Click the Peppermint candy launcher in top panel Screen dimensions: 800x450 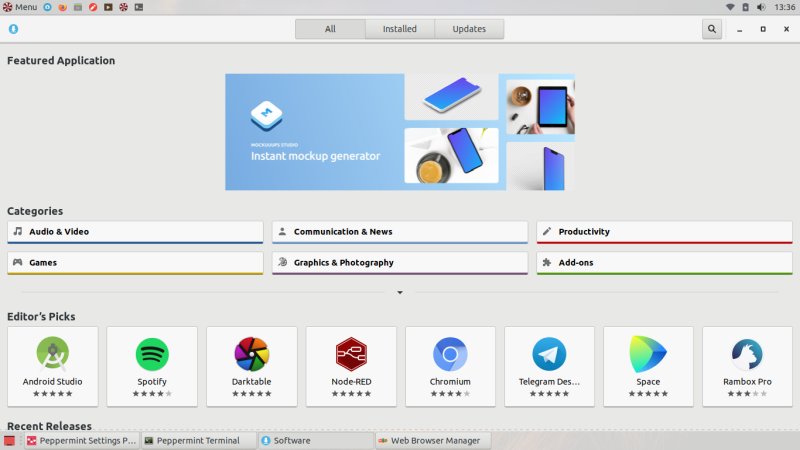(123, 7)
